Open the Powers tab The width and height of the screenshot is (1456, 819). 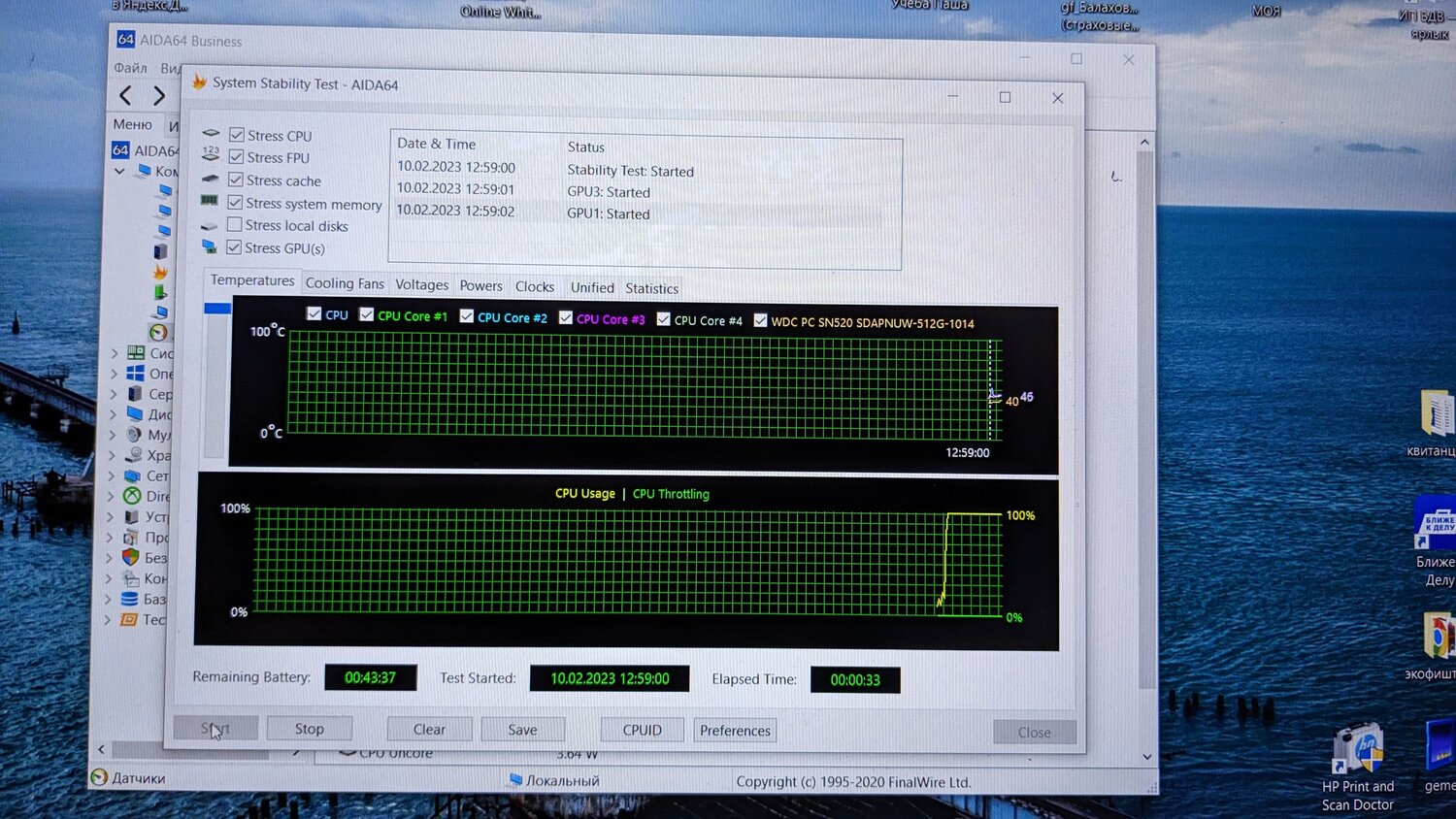point(480,285)
